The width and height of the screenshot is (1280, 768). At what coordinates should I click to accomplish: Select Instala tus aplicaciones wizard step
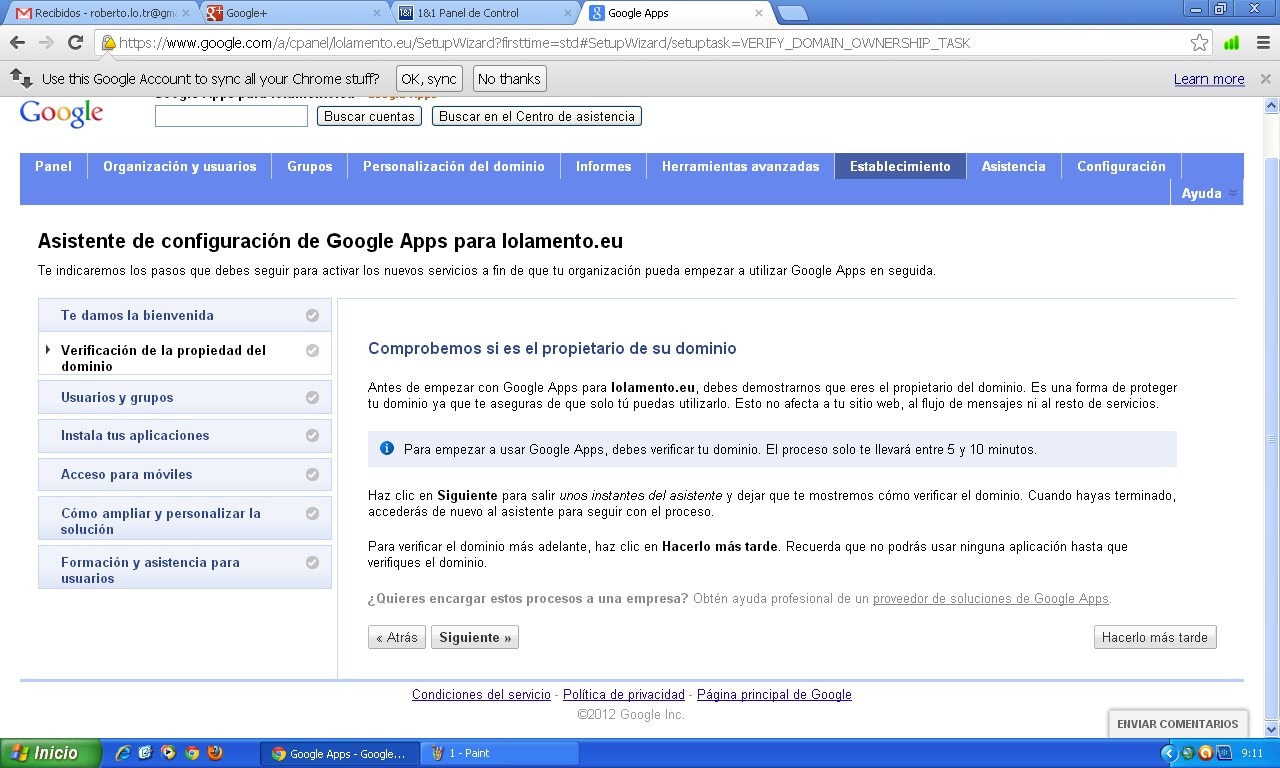(x=185, y=435)
